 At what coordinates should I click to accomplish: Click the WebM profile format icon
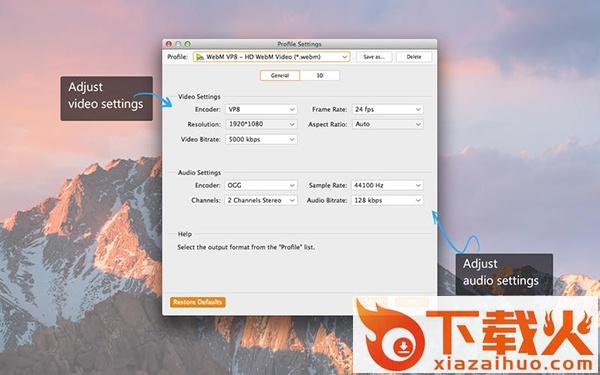[200, 57]
